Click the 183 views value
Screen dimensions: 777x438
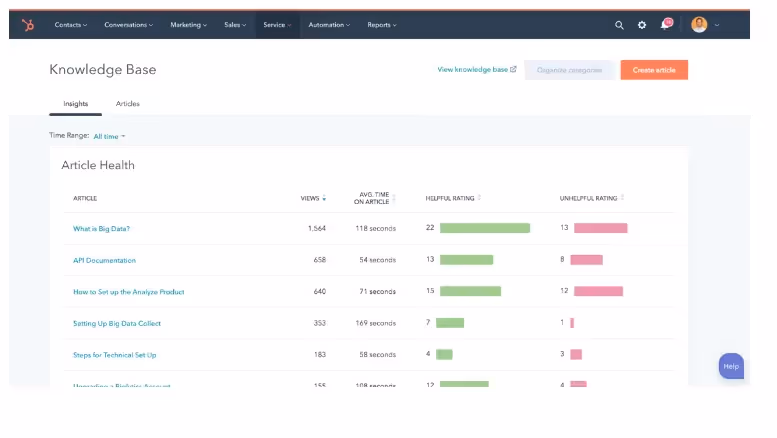320,354
